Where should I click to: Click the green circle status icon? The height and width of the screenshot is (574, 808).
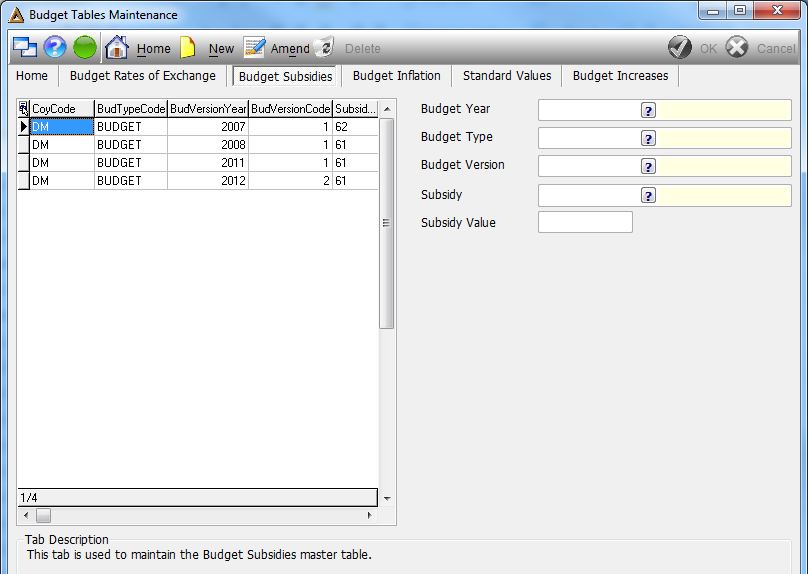pos(85,47)
